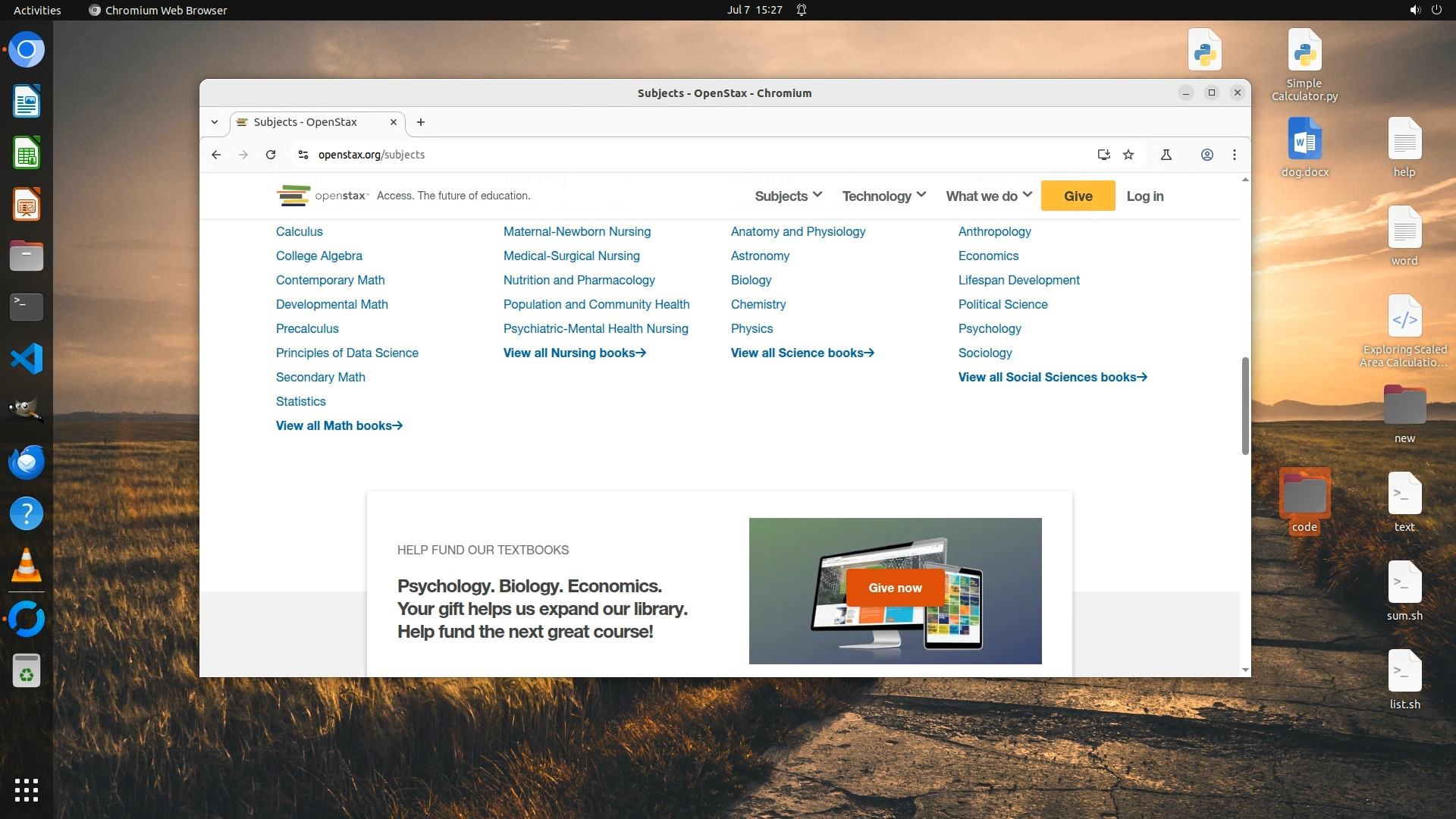
Task: Open the Chrome Labs flask icon
Action: pos(1166,155)
